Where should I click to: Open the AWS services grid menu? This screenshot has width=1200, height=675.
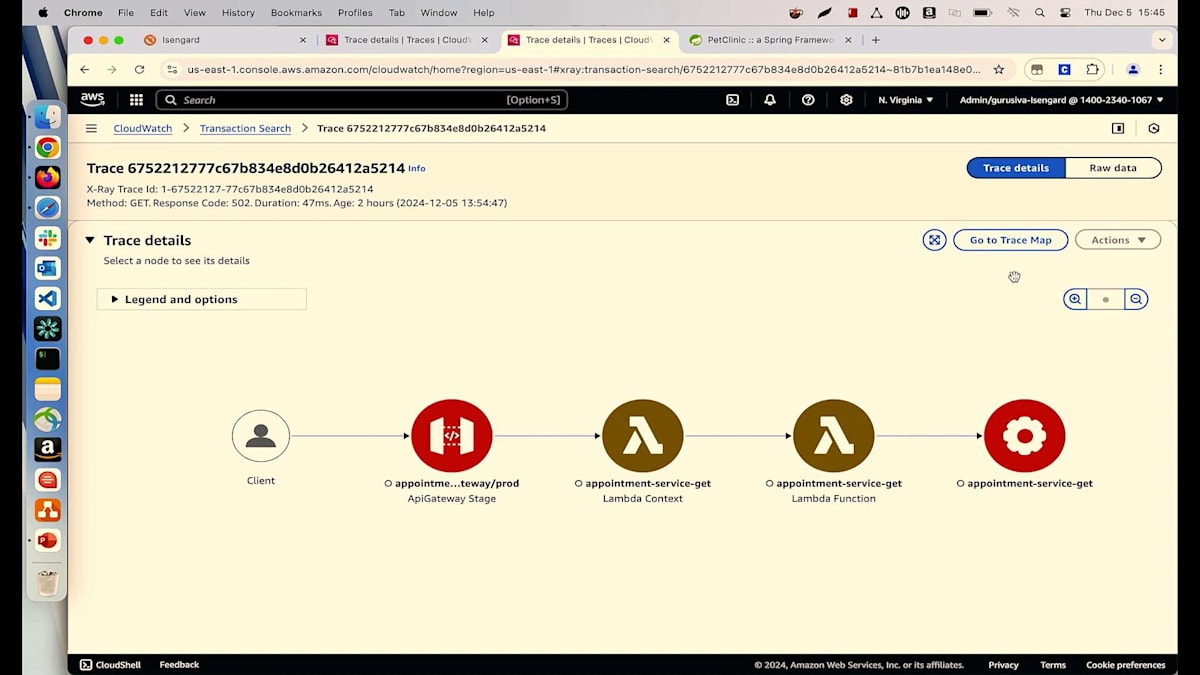click(x=136, y=100)
